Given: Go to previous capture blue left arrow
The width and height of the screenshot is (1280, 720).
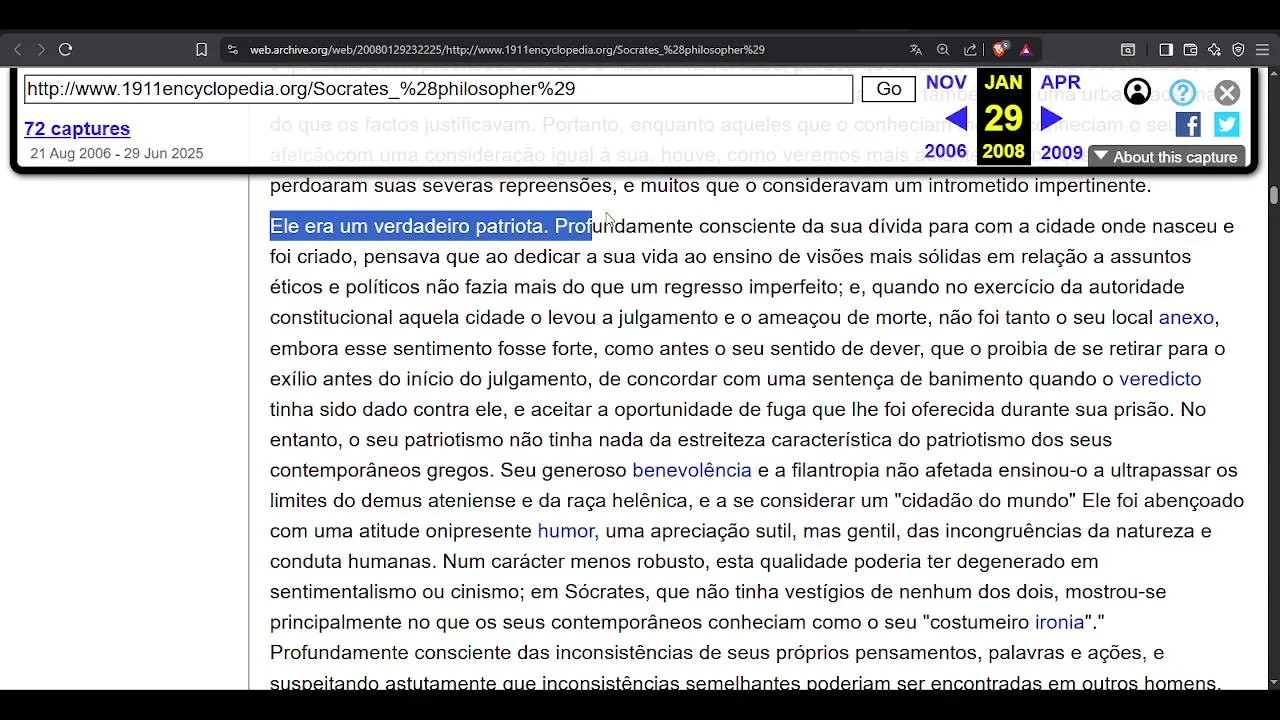Looking at the screenshot, I should tap(956, 119).
